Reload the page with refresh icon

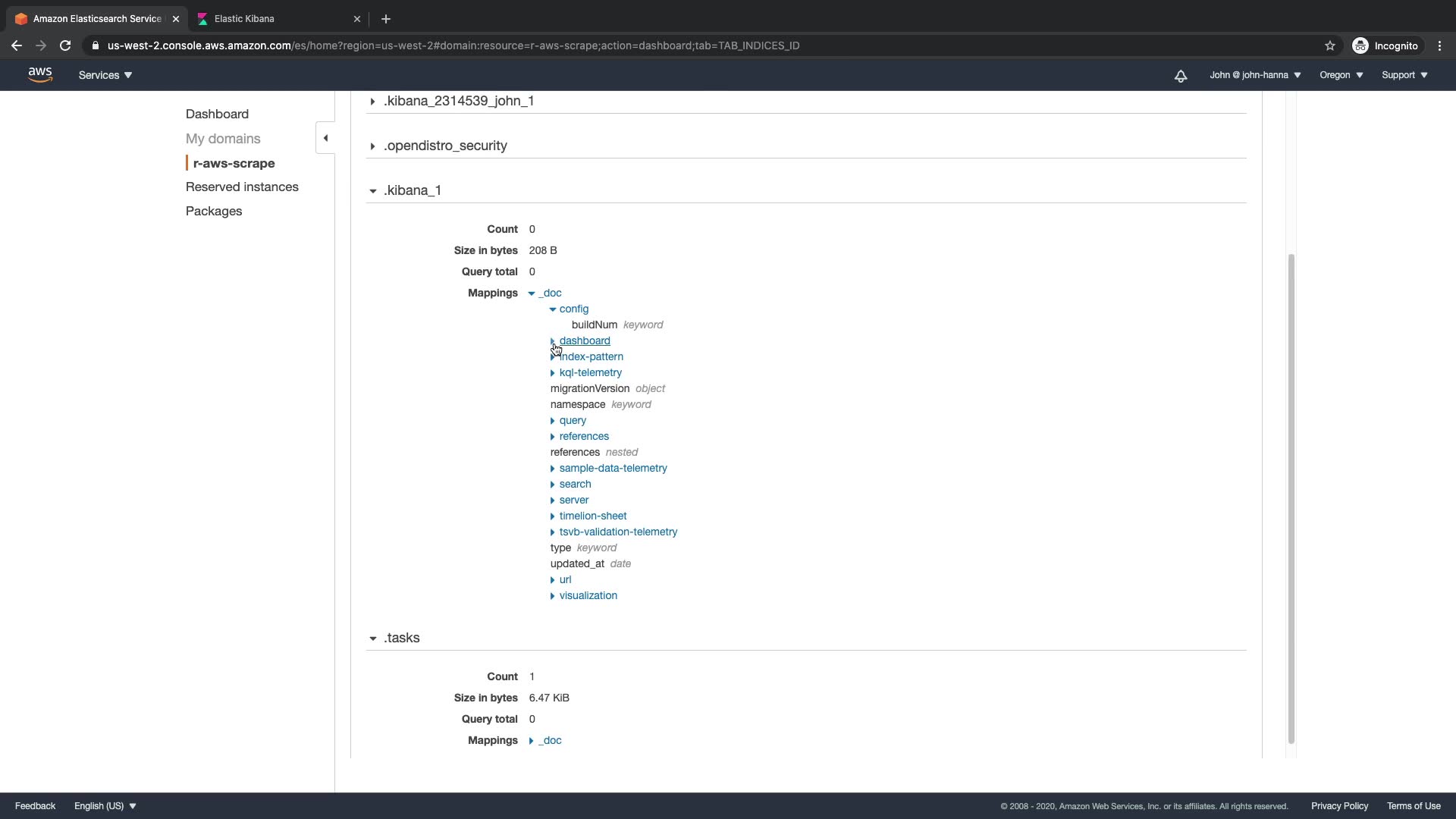click(x=65, y=45)
